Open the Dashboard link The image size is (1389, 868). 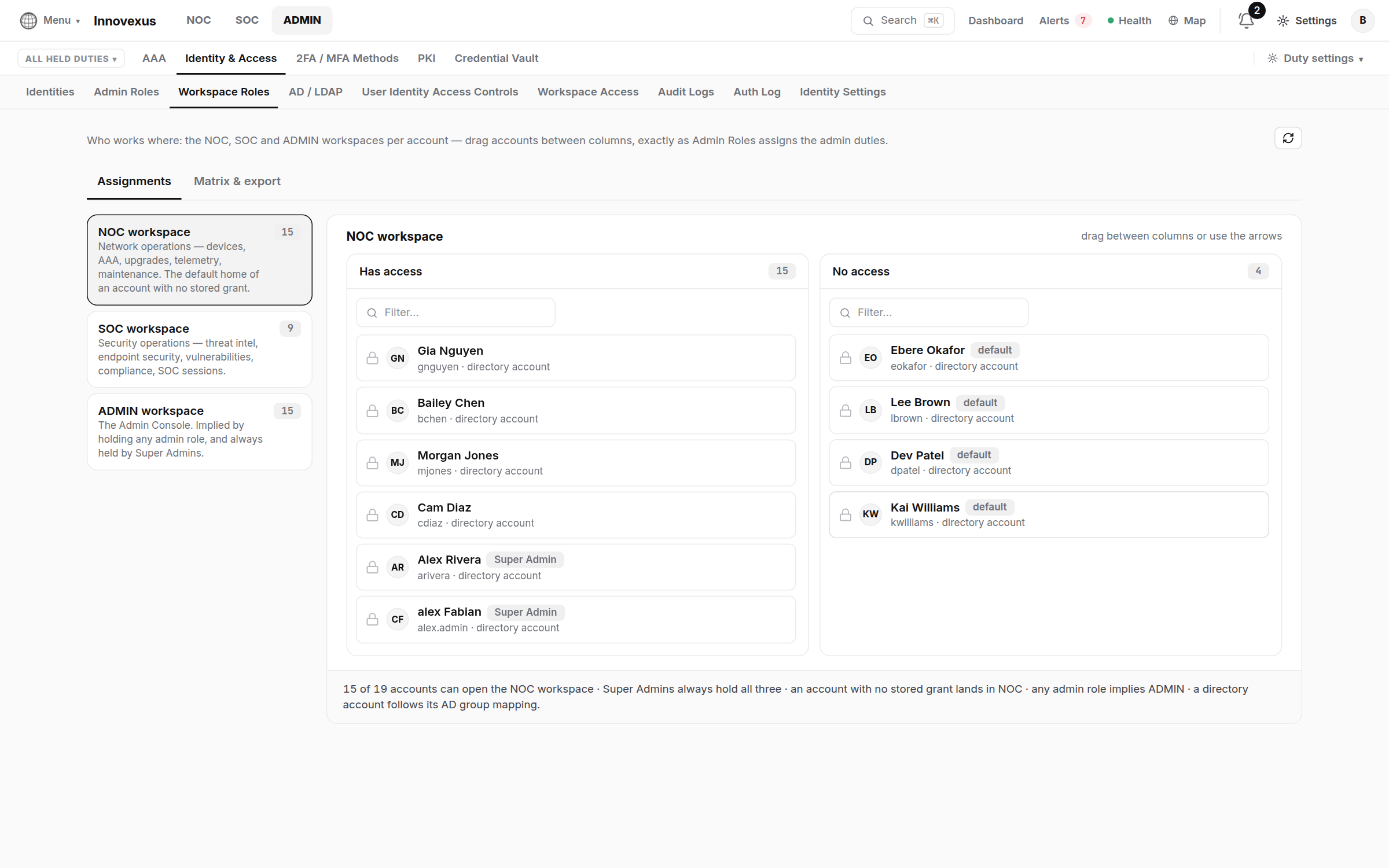(x=995, y=20)
